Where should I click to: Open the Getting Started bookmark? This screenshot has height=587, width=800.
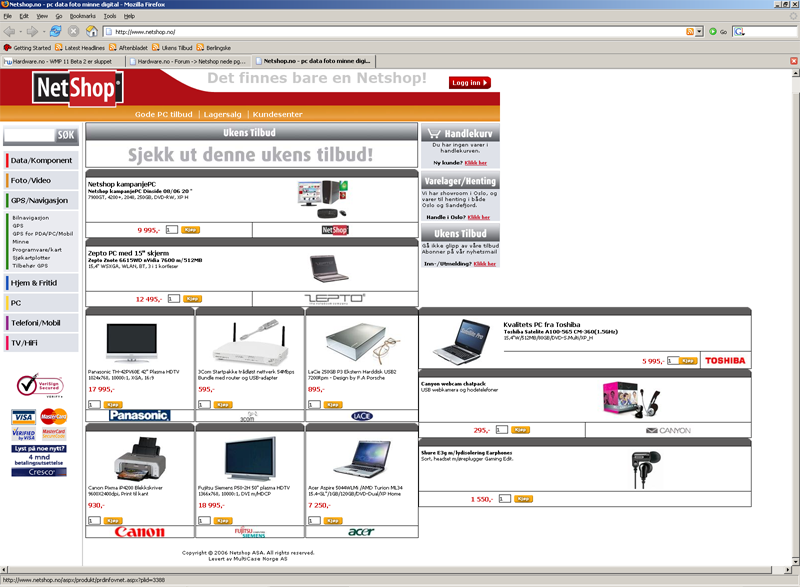coord(28,48)
